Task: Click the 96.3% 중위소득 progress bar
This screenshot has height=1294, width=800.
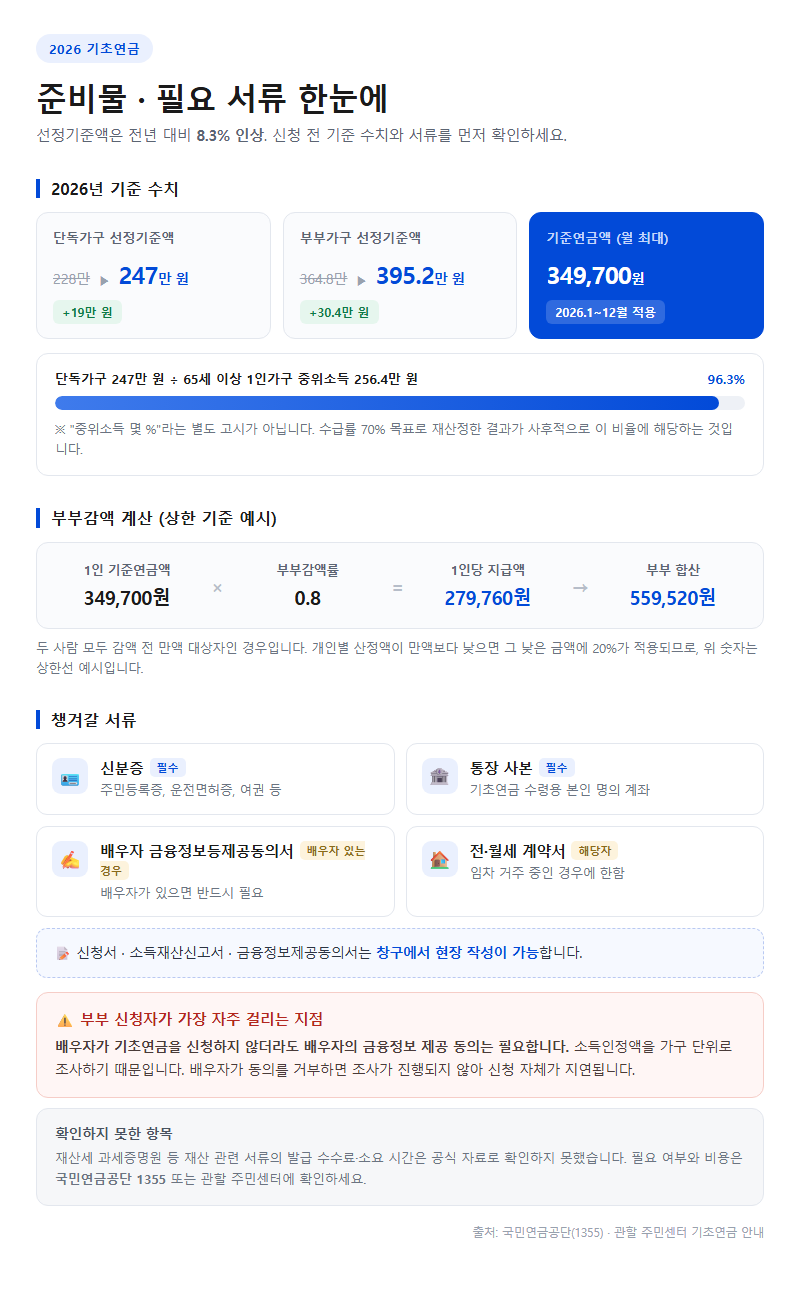Action: pos(400,403)
